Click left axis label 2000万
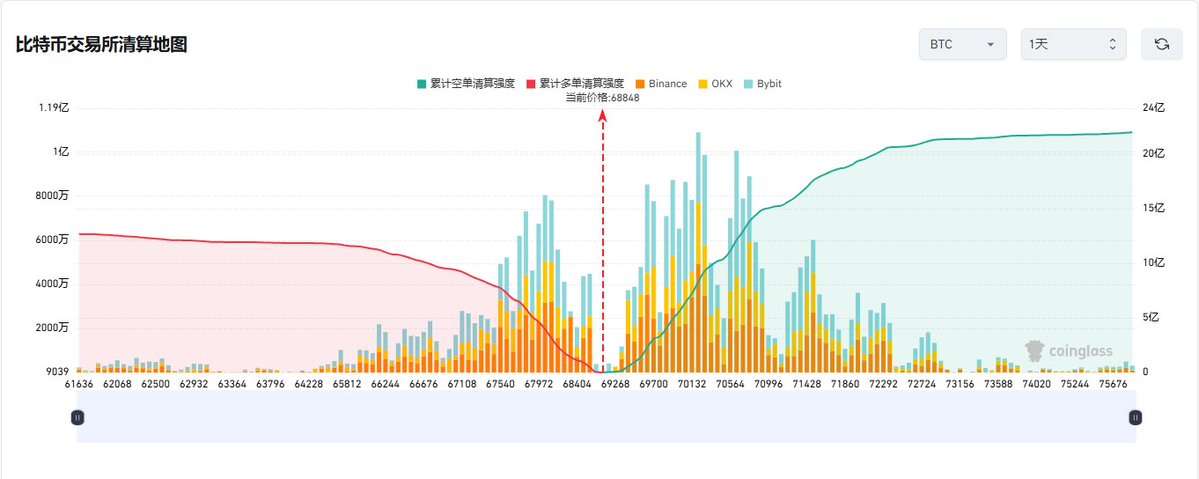 tap(53, 328)
